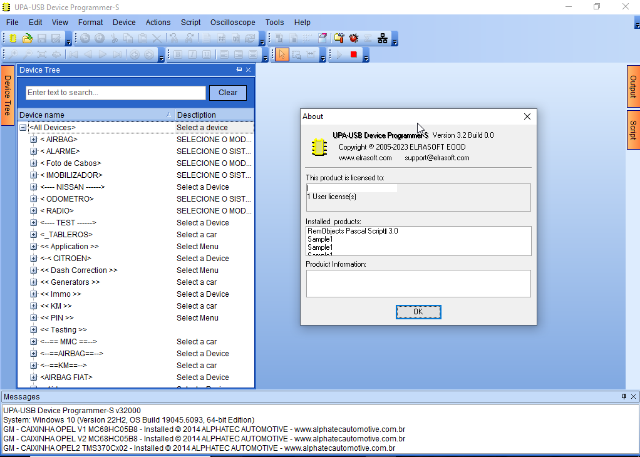Screen dimensions: 640x457
Task: Expand the < IMOBILIZADOR> tree node
Action: pos(33,175)
